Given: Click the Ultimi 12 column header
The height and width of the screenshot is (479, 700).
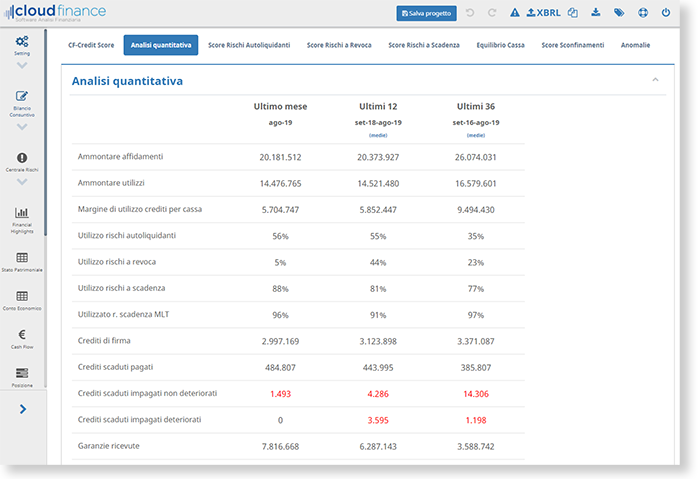Looking at the screenshot, I should click(378, 106).
